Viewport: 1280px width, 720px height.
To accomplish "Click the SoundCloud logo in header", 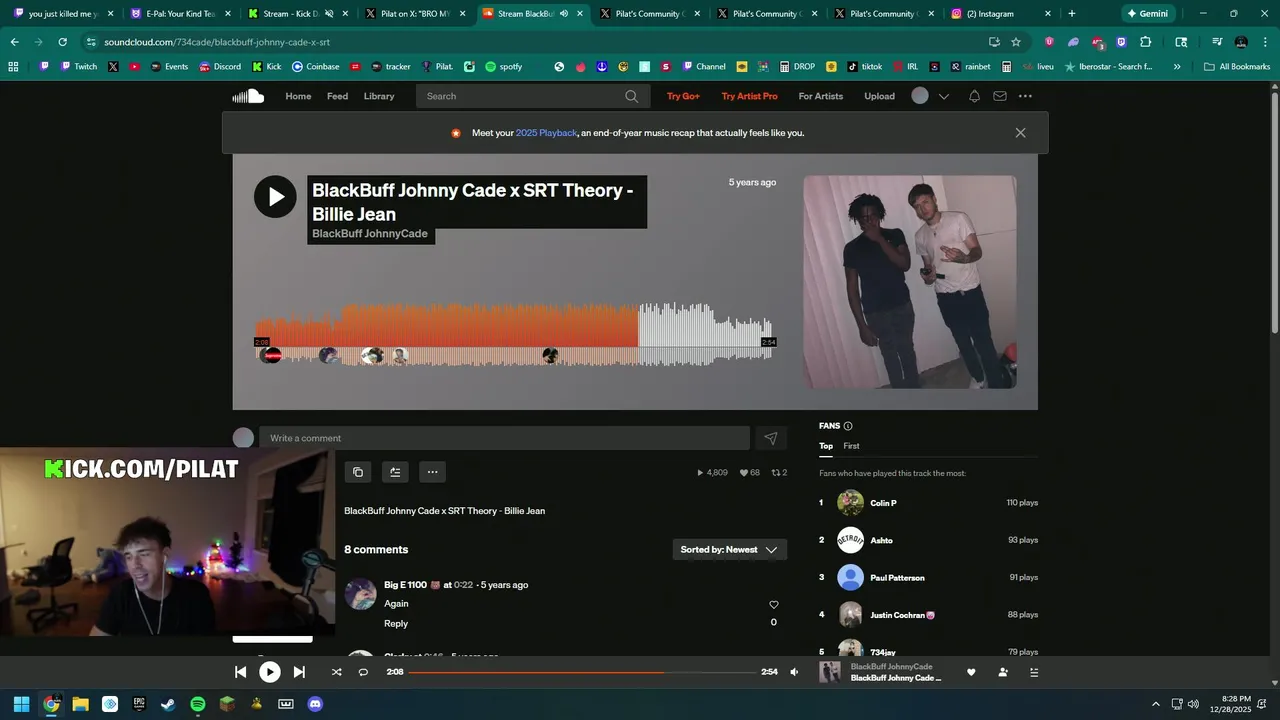I will click(x=248, y=96).
